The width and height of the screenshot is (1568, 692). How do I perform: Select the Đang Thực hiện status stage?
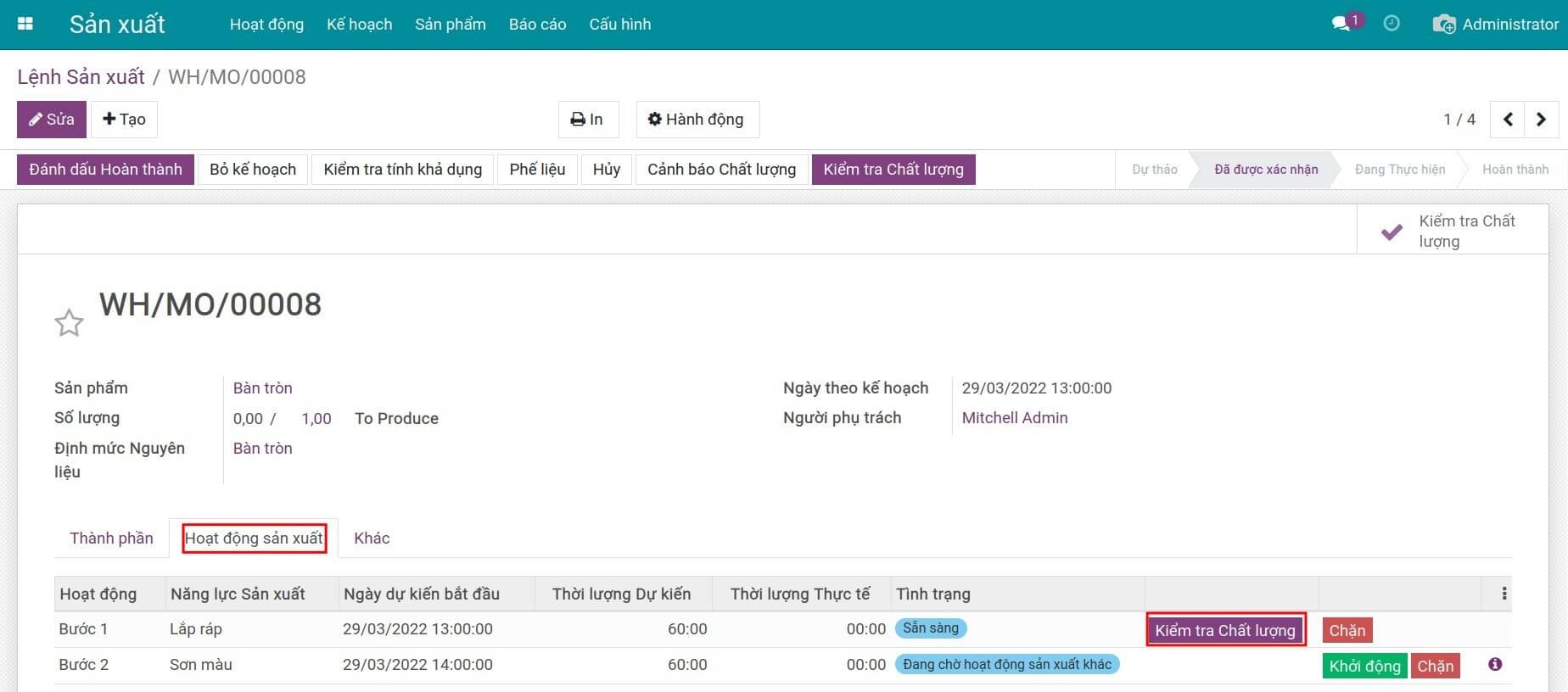(x=1399, y=170)
